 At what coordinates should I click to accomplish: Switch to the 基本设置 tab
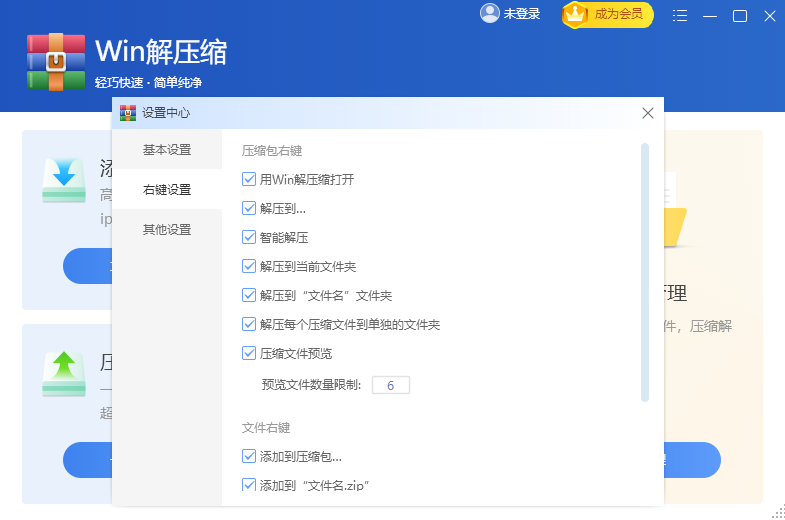coord(167,150)
